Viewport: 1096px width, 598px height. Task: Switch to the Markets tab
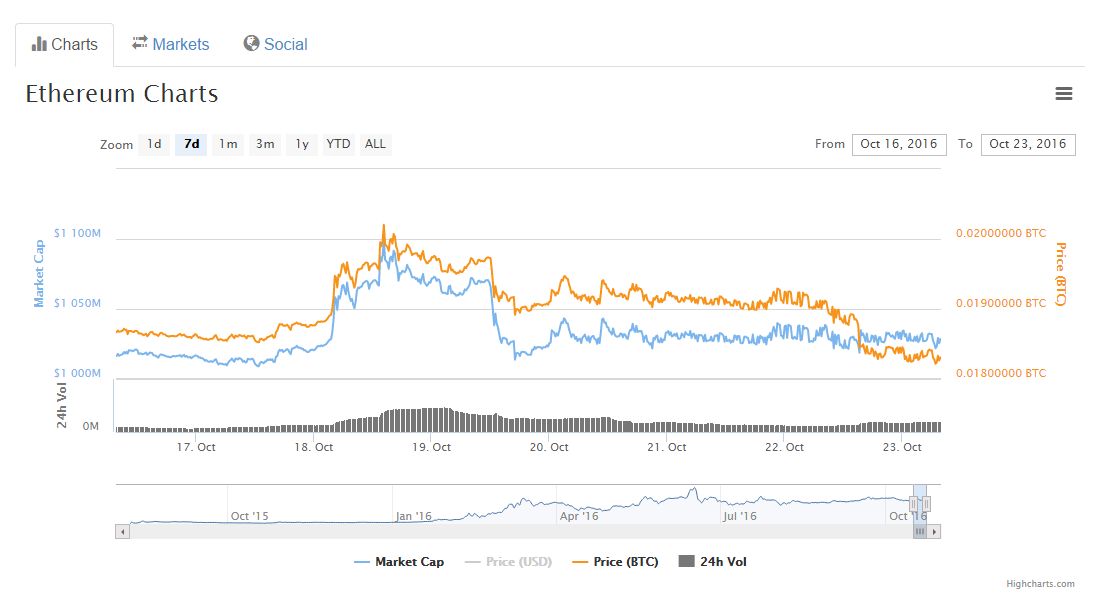pyautogui.click(x=171, y=44)
